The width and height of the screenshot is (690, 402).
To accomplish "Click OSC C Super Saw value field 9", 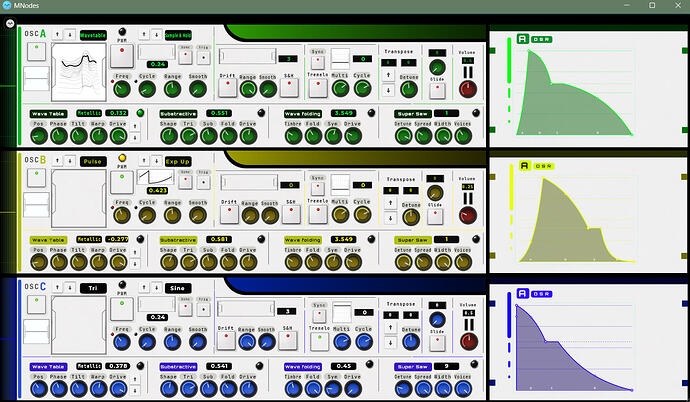I will [446, 366].
